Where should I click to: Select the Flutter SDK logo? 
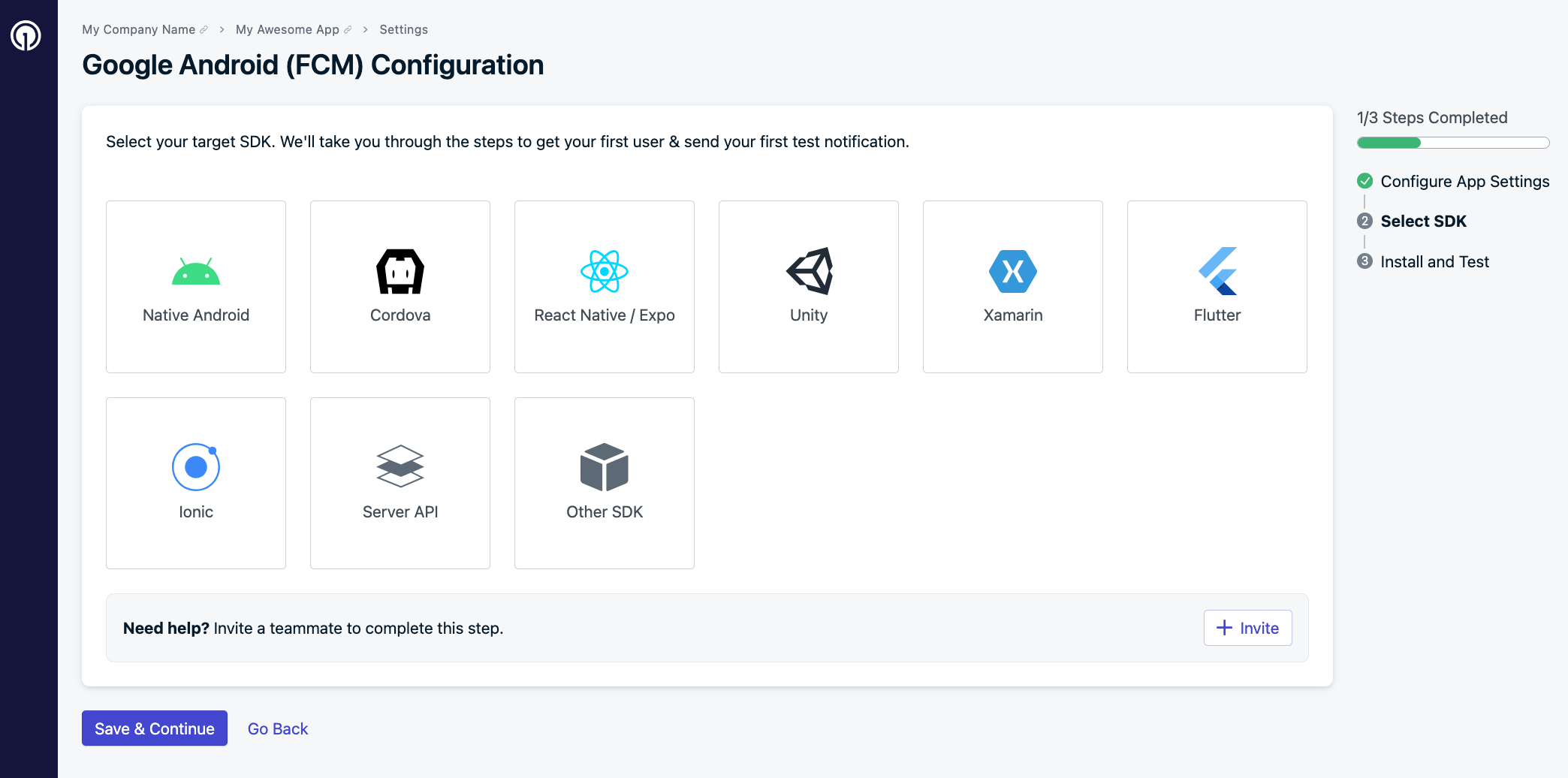pos(1217,272)
